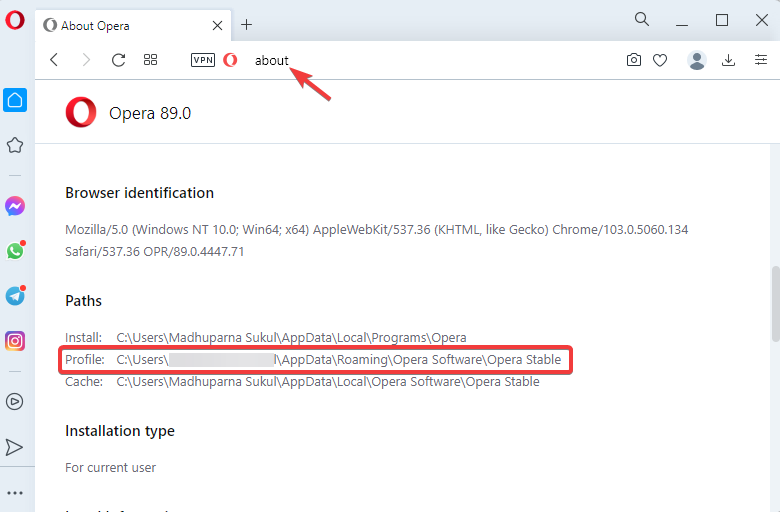Click the Install path ending in Programs\Opera

292,337
